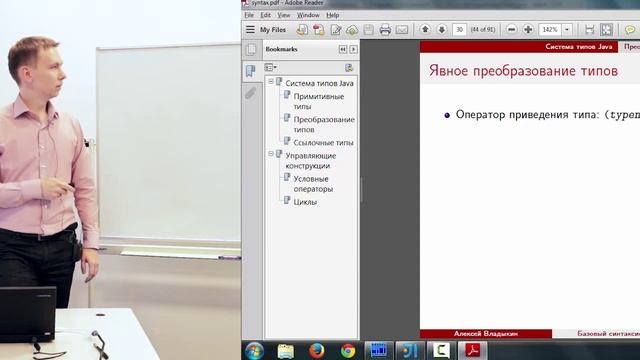Click the cloud upload icon
640x360 pixels.
point(352,29)
